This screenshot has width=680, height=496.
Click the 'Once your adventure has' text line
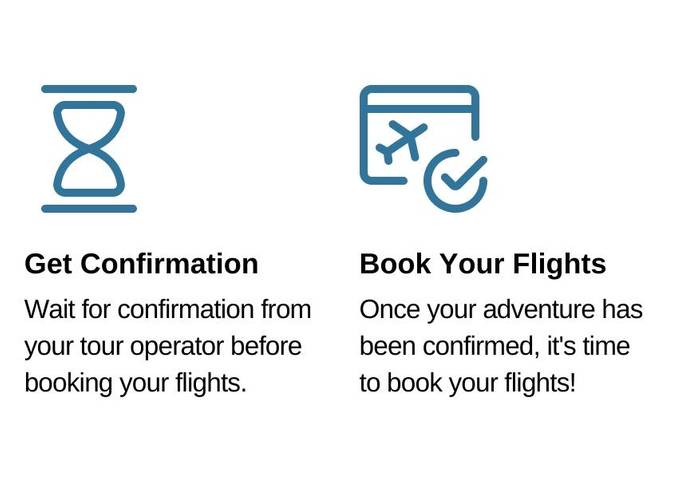tap(501, 310)
